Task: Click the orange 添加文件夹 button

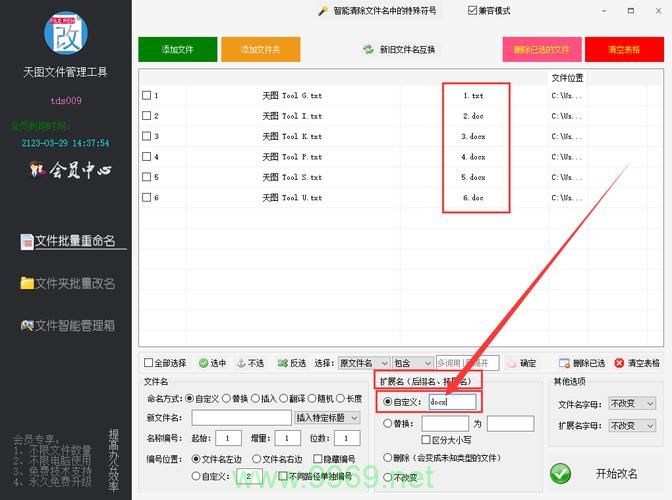Action: [x=261, y=50]
